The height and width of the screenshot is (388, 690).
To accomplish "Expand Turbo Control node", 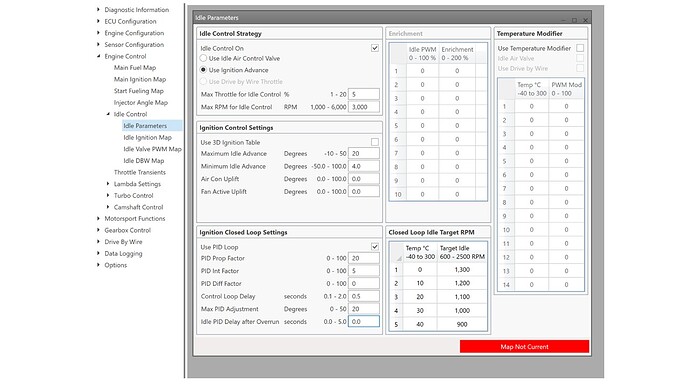I will (108, 195).
